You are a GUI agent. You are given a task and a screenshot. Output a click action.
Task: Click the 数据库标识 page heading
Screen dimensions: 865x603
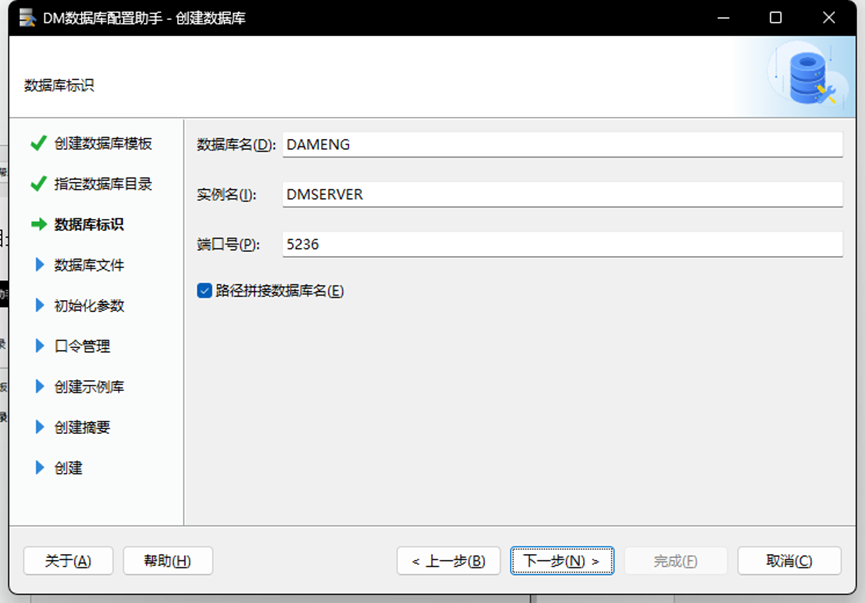(x=59, y=86)
